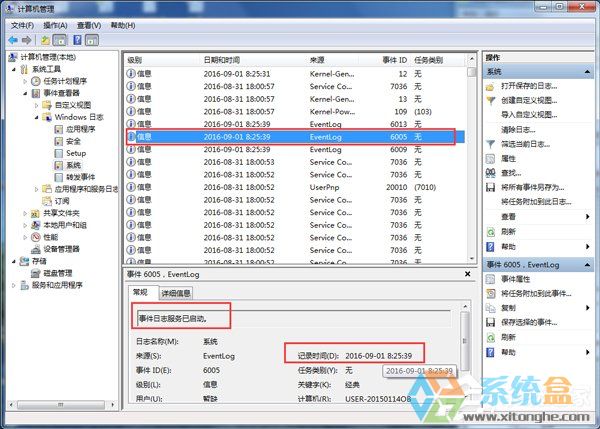
Task: Click the 刷新 icon under the 系统 actions
Action: pos(491,232)
